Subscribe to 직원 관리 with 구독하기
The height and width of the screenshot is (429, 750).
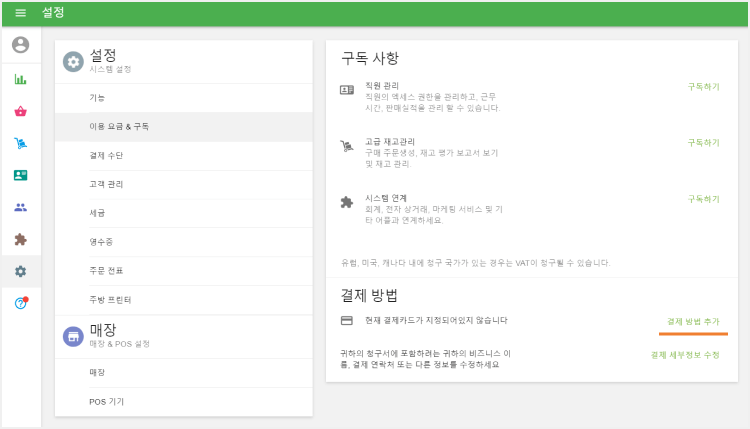(704, 87)
